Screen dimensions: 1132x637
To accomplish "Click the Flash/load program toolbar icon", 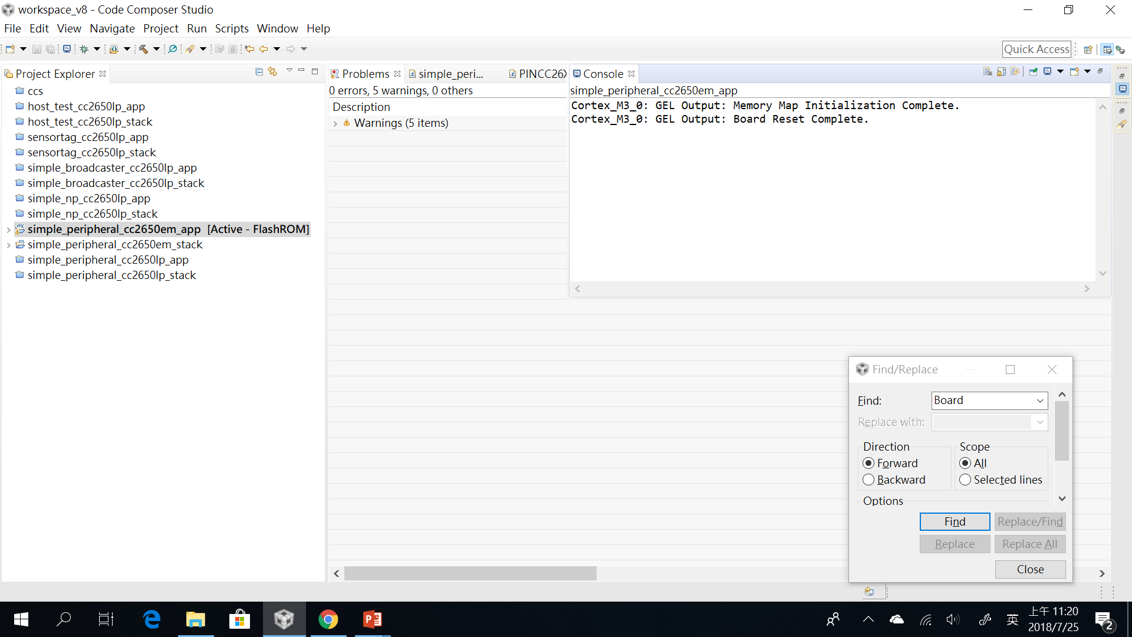I will coord(114,49).
